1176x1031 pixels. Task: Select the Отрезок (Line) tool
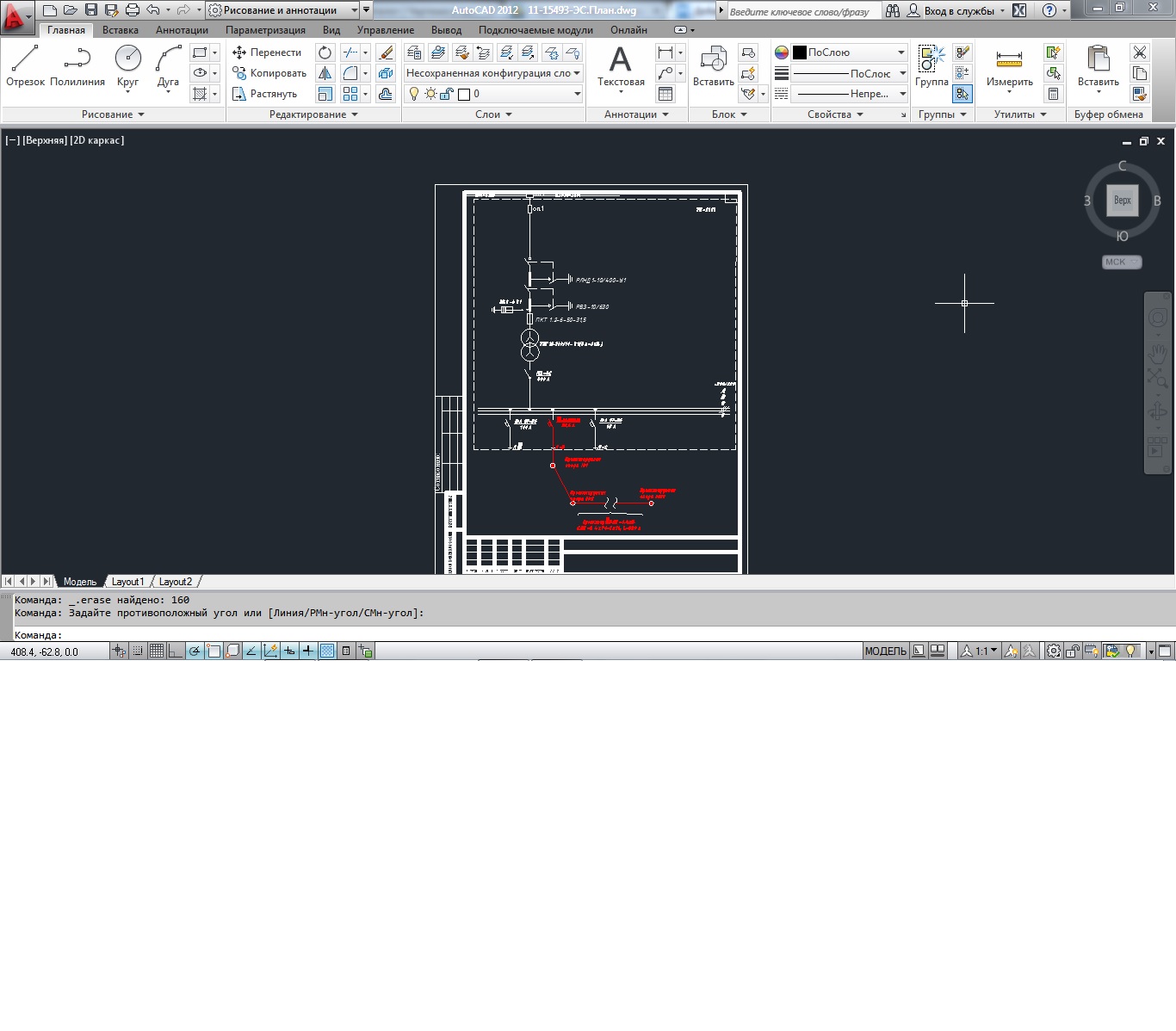click(25, 66)
